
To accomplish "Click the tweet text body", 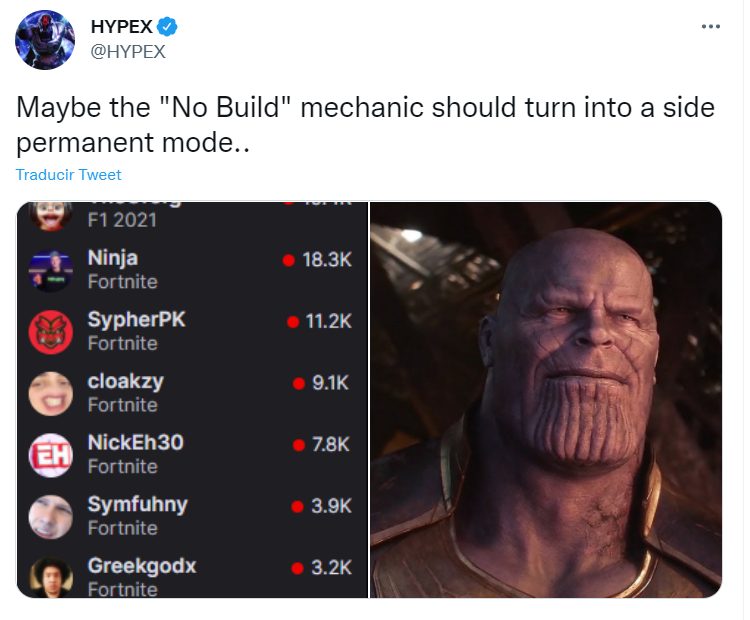I will (x=365, y=124).
